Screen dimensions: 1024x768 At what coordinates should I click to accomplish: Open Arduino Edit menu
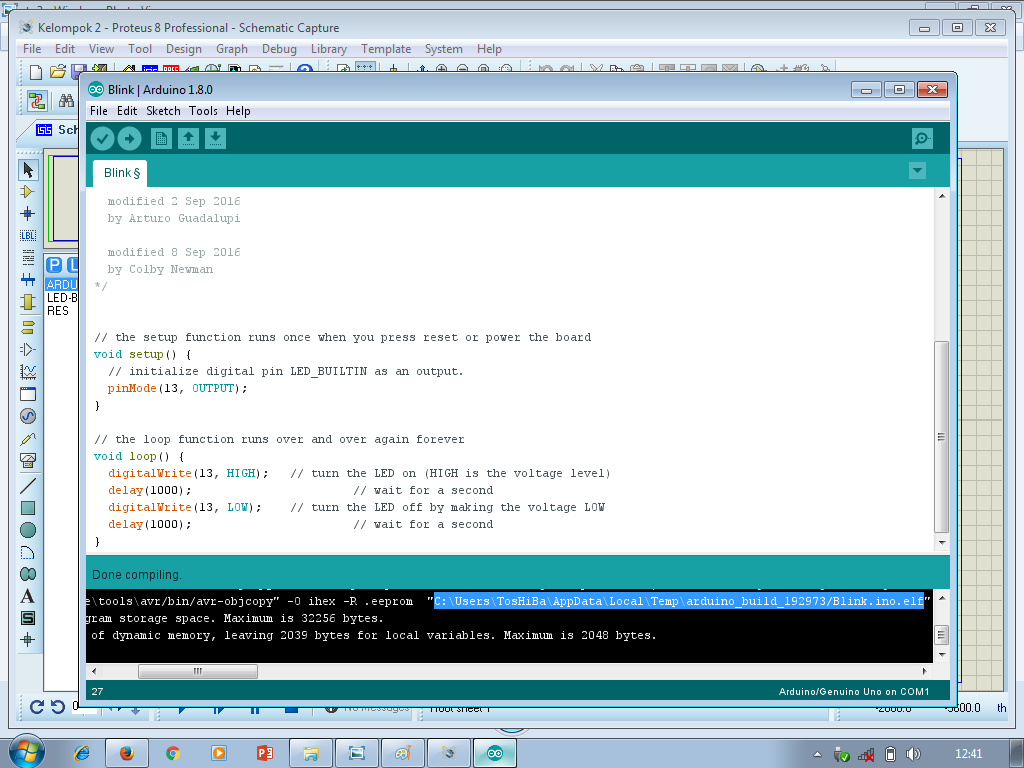(x=127, y=111)
